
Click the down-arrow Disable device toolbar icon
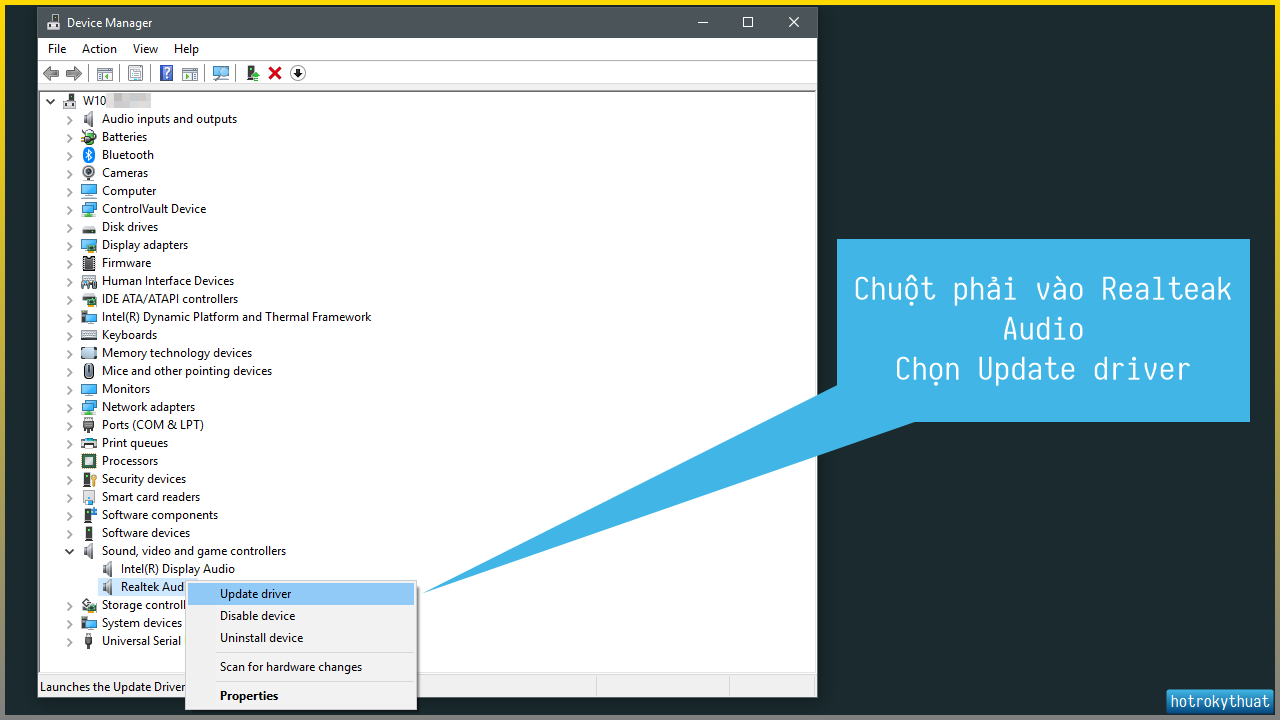pyautogui.click(x=297, y=73)
